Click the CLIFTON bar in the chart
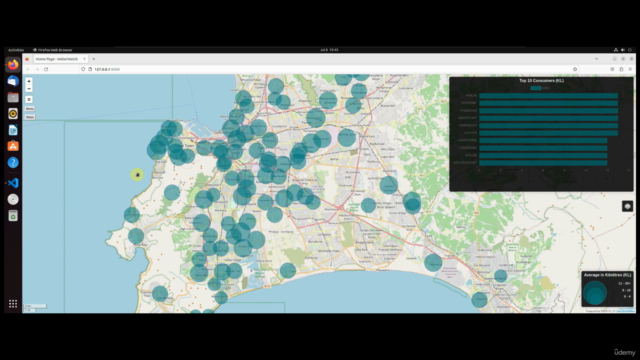 pos(548,133)
